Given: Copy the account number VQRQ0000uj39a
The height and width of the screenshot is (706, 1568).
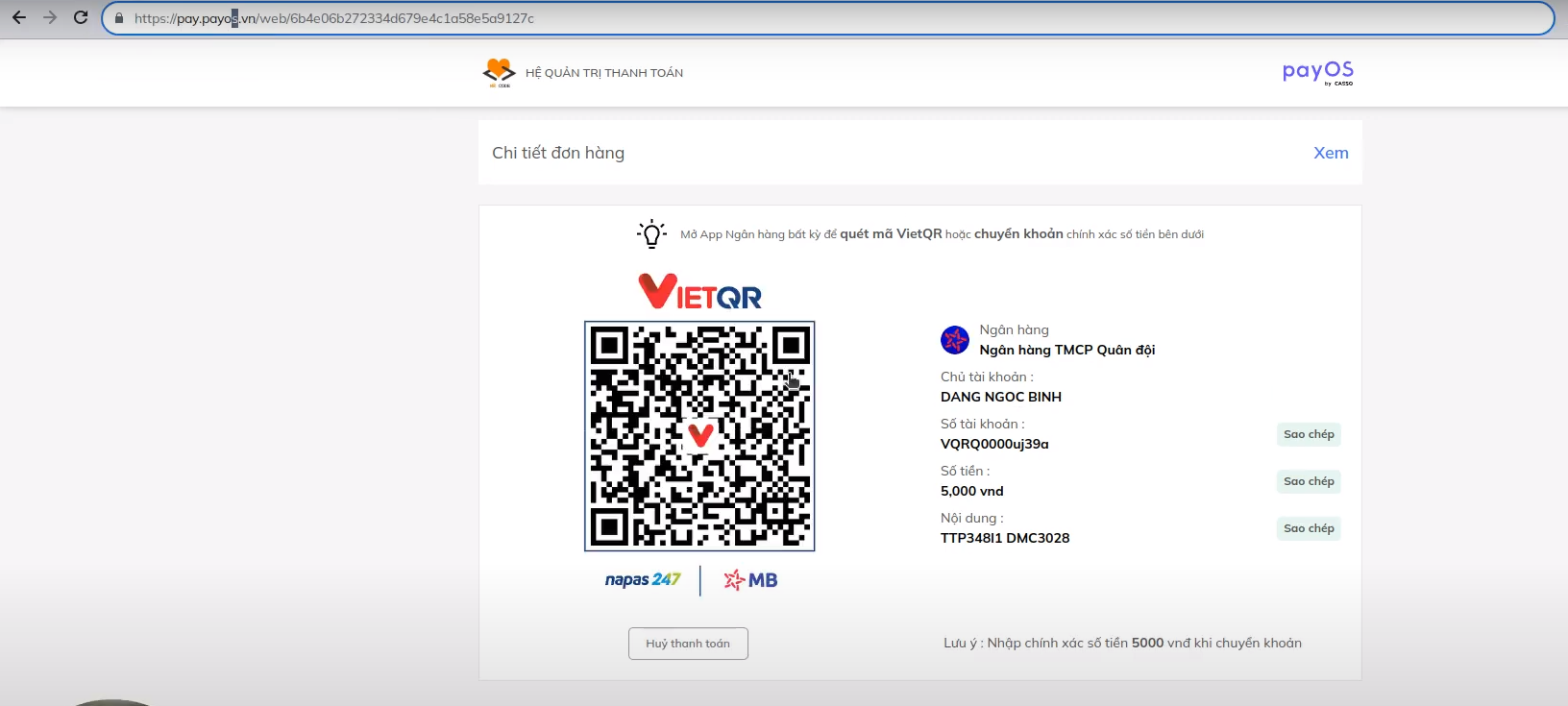Looking at the screenshot, I should pyautogui.click(x=1308, y=434).
